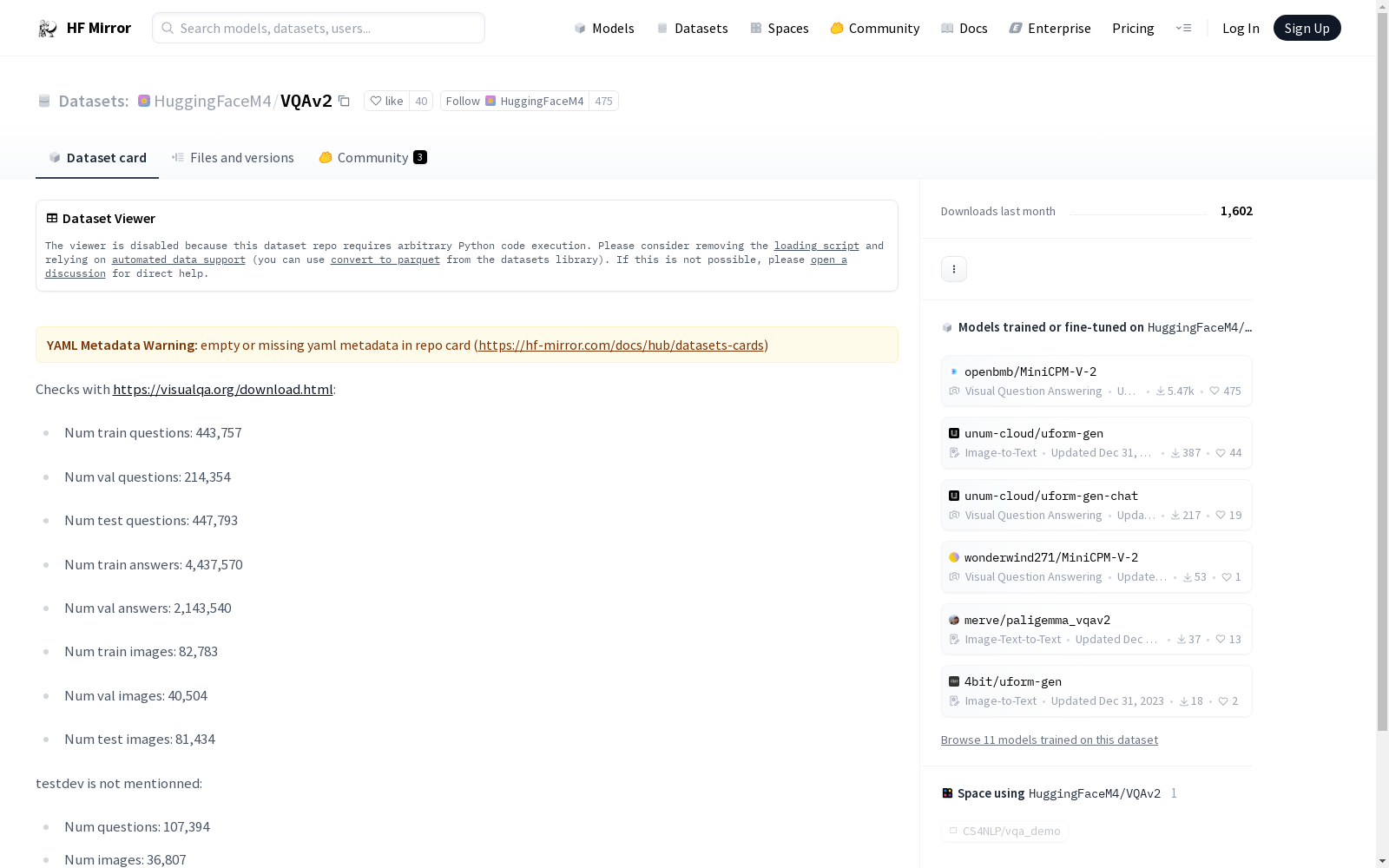Image resolution: width=1389 pixels, height=868 pixels.
Task: Open the visualqa.org download link
Action: click(223, 390)
